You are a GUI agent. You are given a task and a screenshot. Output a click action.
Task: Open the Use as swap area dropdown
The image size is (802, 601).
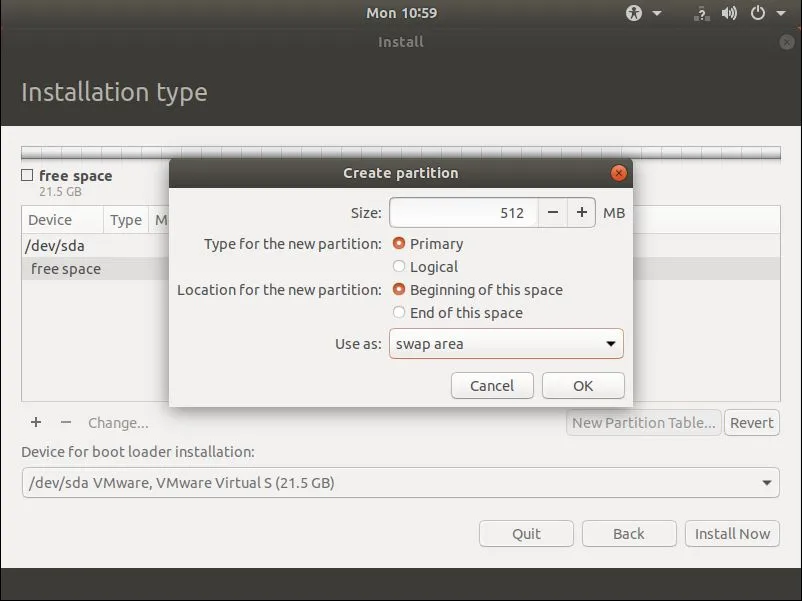(x=506, y=344)
